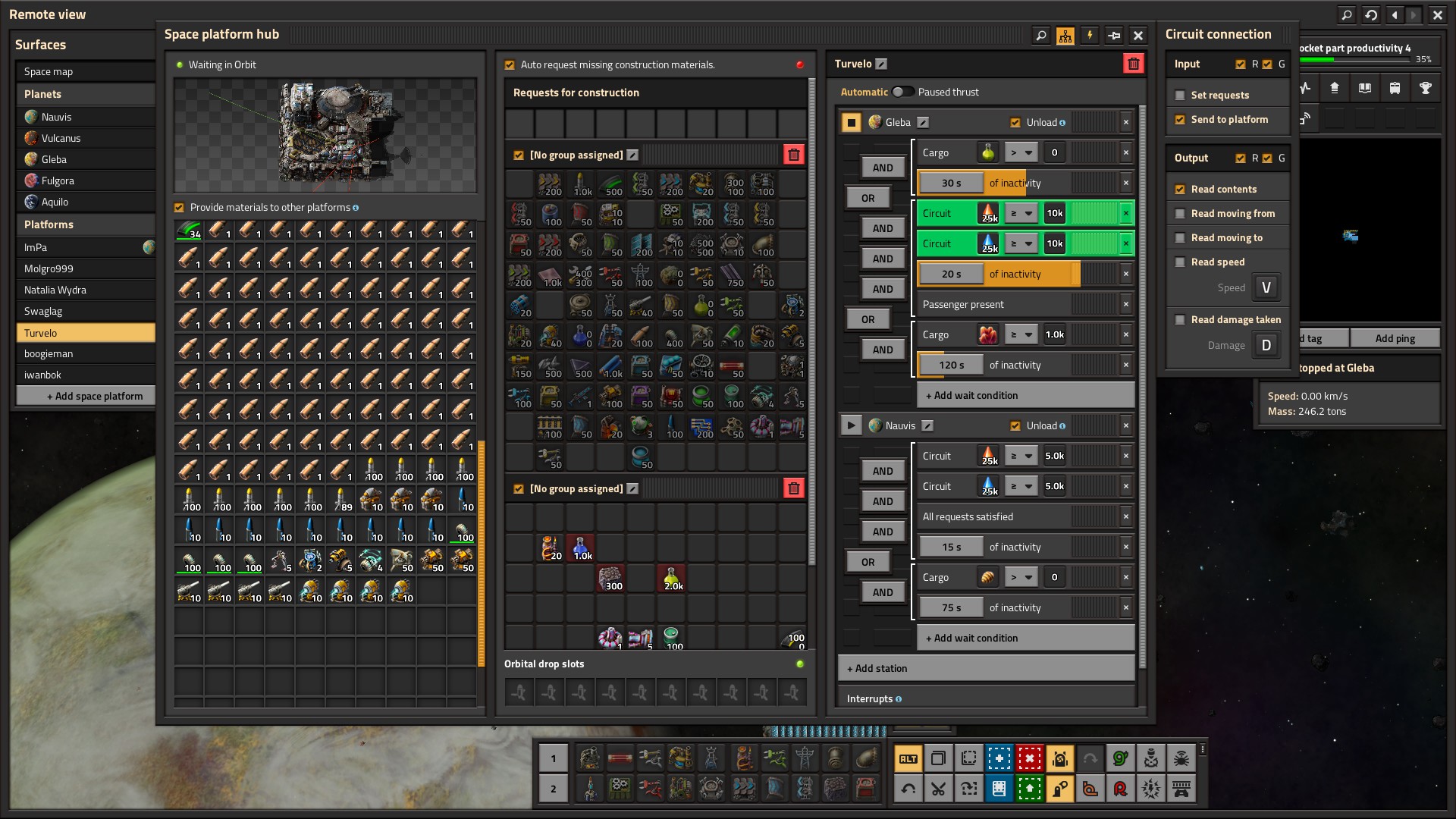Click the undo arrow in the shortcut bar
This screenshot has width=1456, height=819.
point(908,789)
